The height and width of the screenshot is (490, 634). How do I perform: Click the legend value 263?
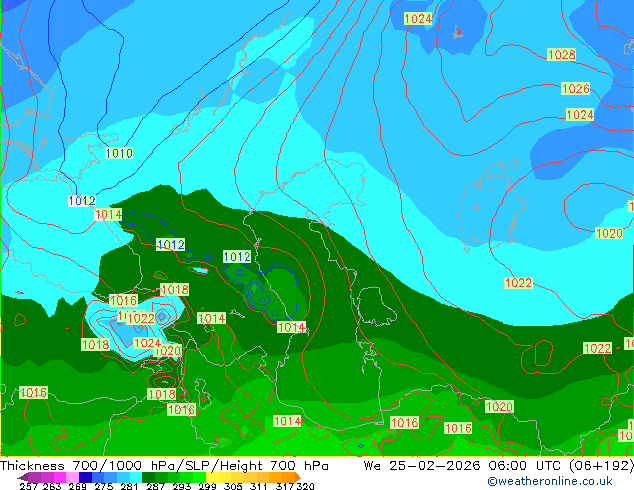[52, 486]
